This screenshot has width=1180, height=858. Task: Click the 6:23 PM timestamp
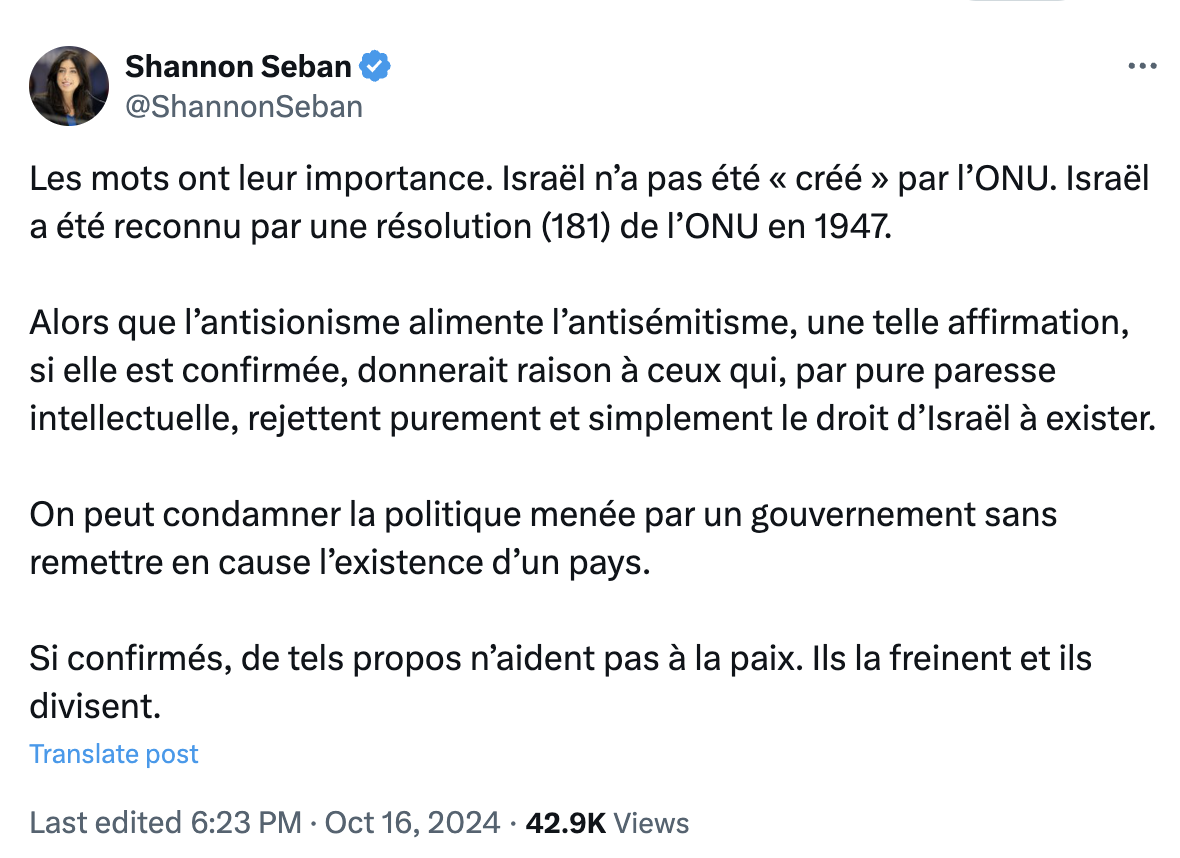[246, 823]
